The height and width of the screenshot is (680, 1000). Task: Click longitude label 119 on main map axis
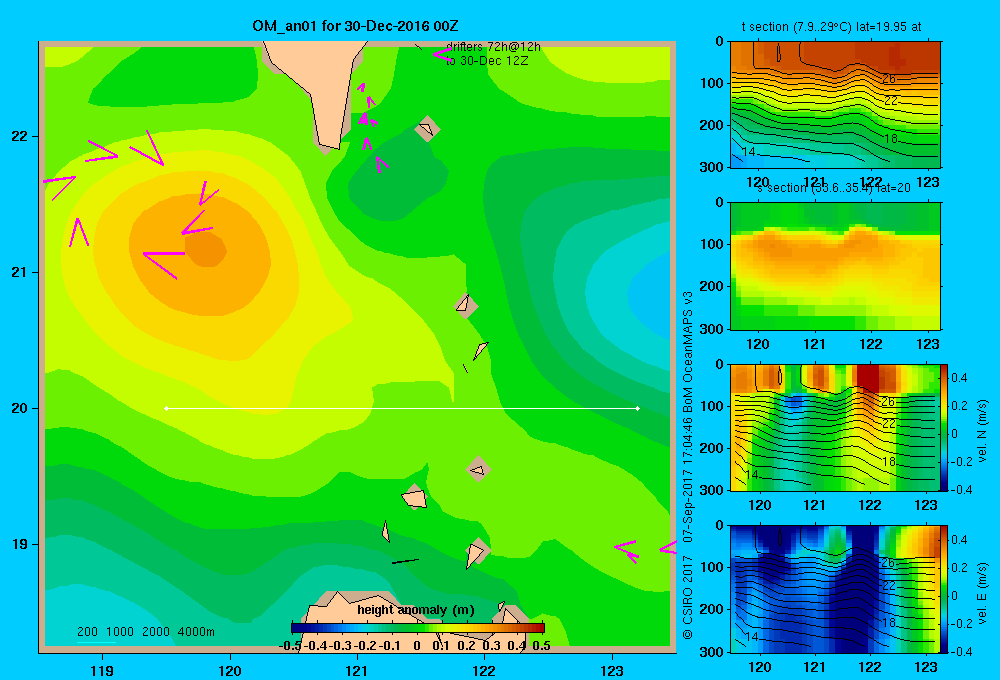[102, 670]
